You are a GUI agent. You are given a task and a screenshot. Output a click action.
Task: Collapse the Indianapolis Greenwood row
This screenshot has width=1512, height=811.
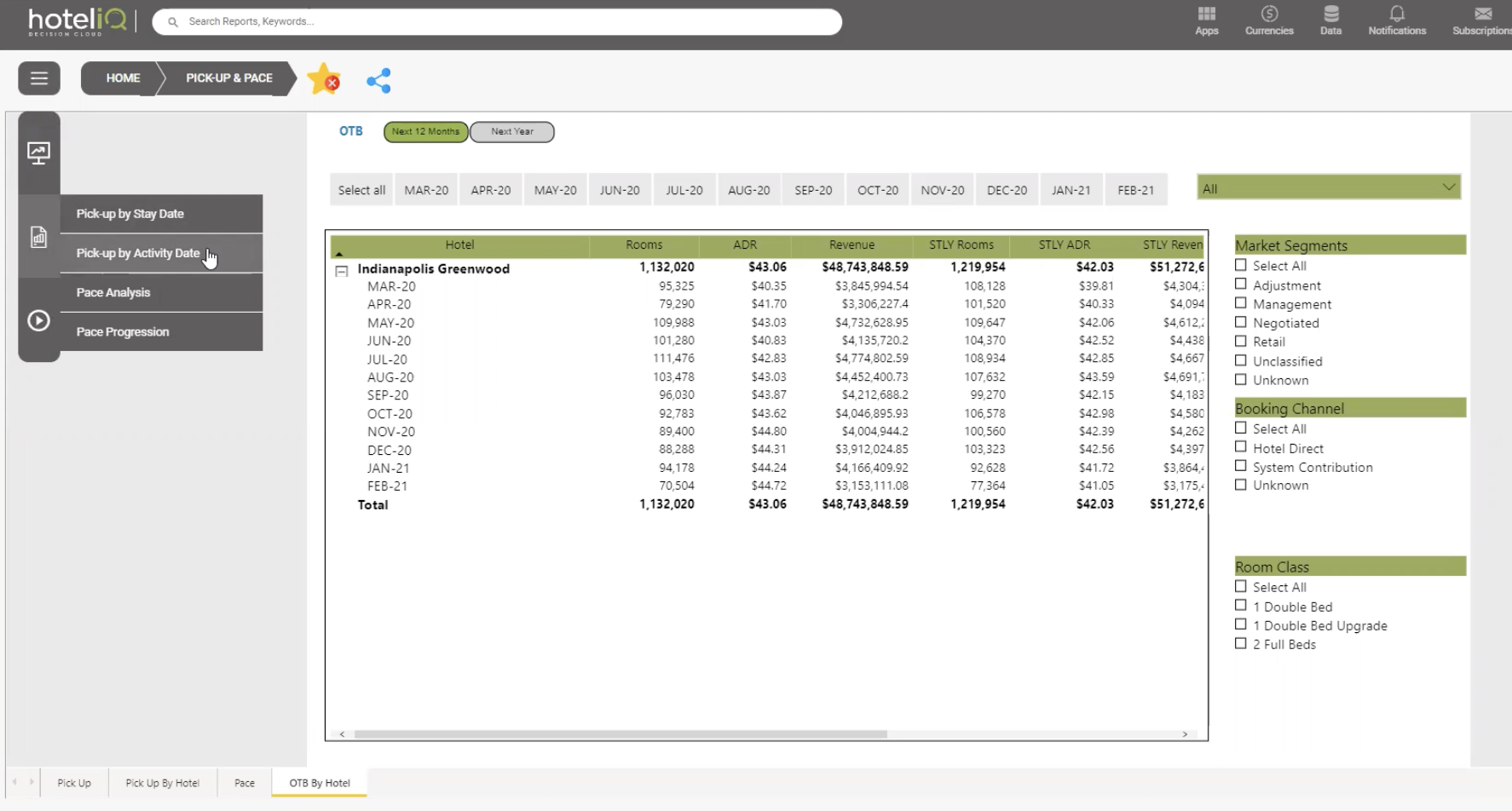click(x=342, y=271)
